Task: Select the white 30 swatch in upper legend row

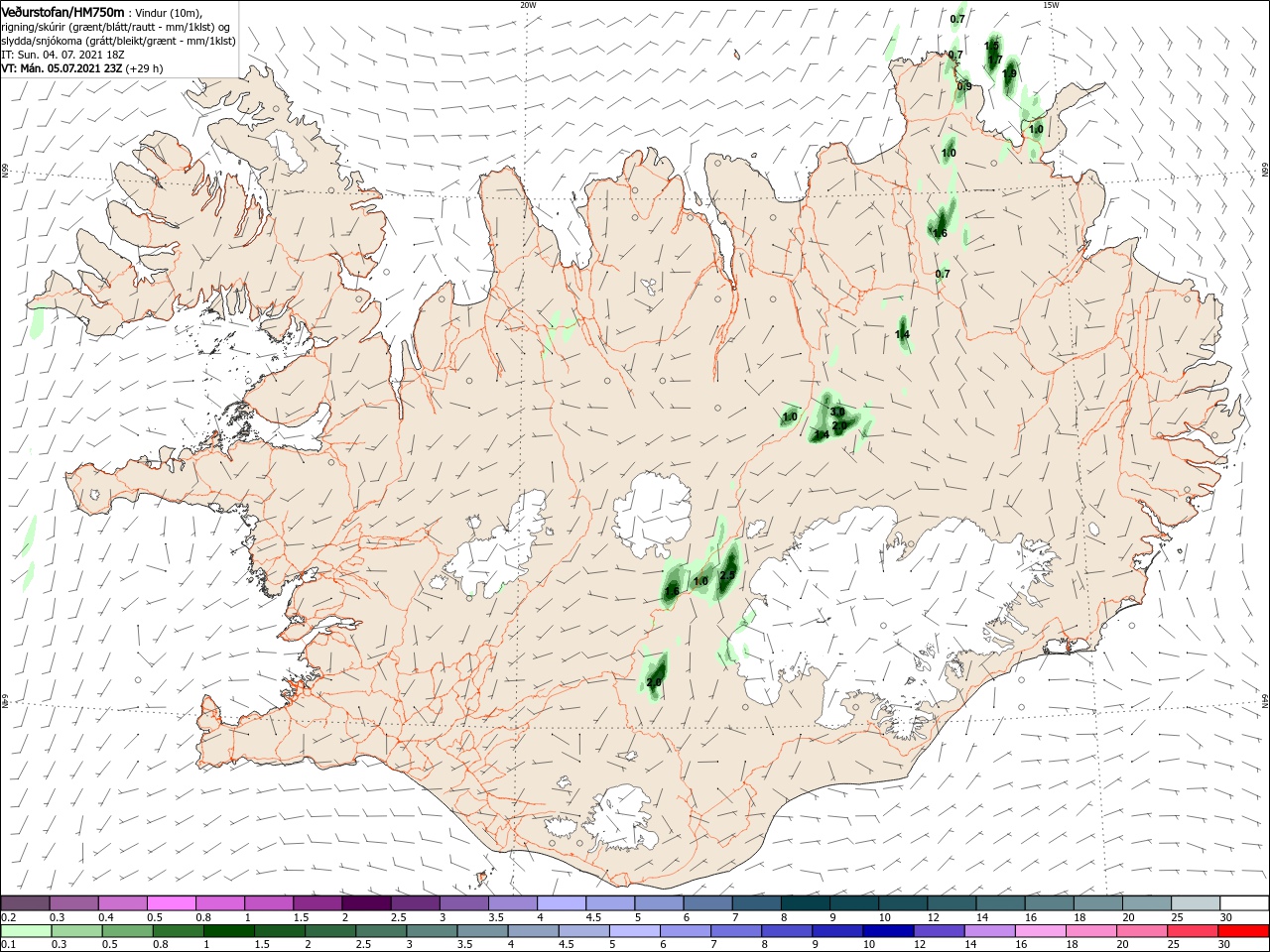Action: pyautogui.click(x=1244, y=903)
